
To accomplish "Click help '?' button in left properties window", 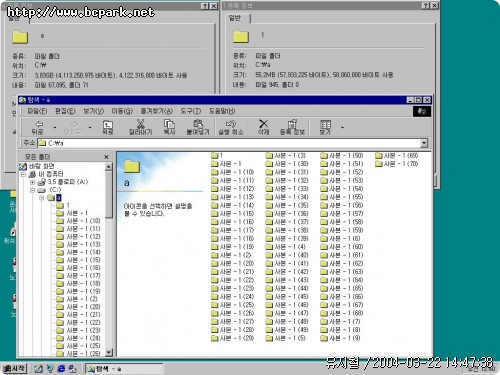I will click(205, 6).
